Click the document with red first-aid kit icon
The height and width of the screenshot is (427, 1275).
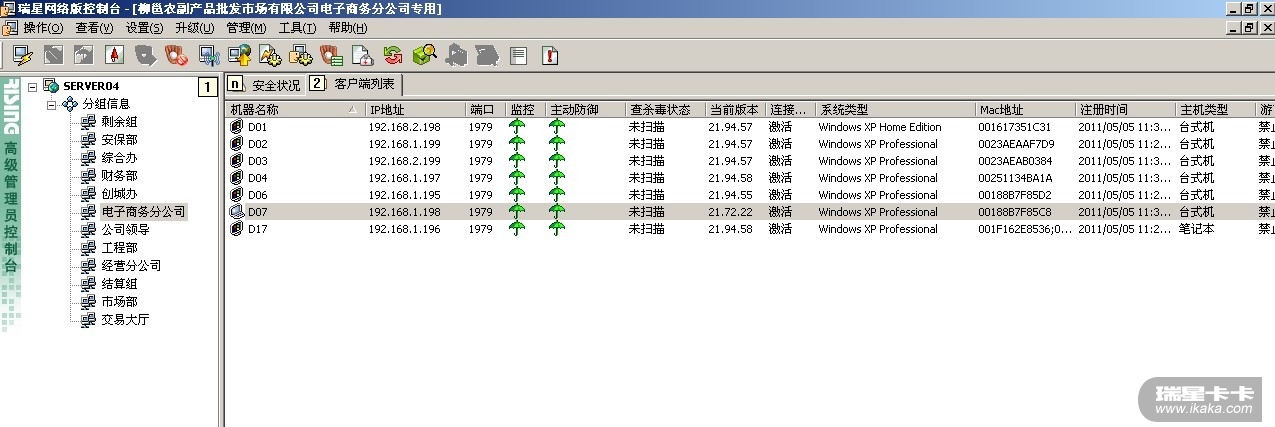(x=361, y=55)
